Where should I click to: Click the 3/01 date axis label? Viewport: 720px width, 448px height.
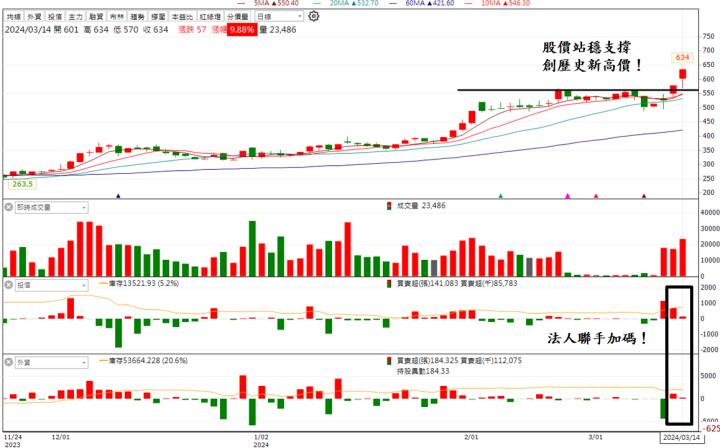point(596,437)
